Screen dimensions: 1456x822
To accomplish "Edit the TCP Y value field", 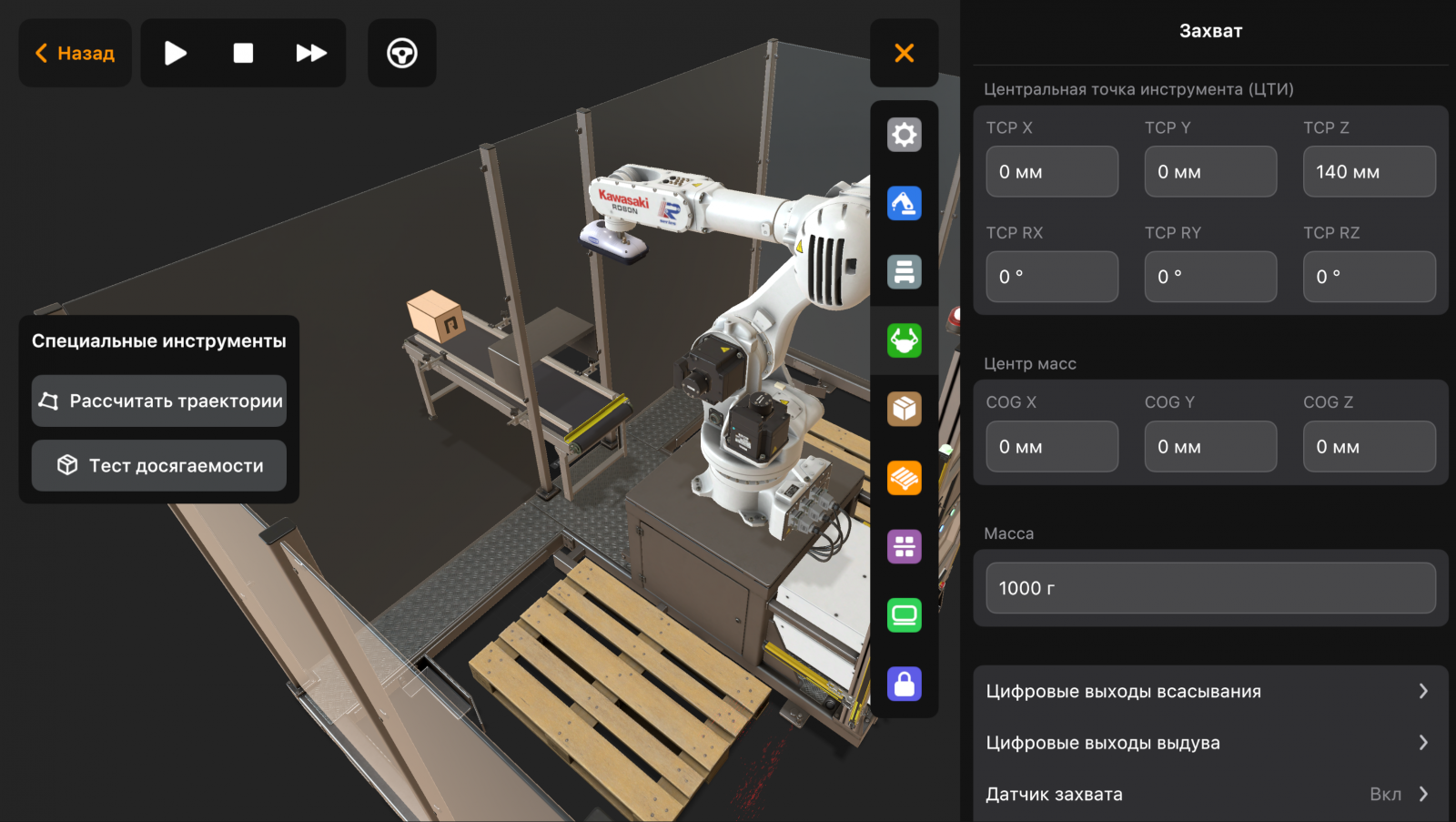I will pos(1210,171).
